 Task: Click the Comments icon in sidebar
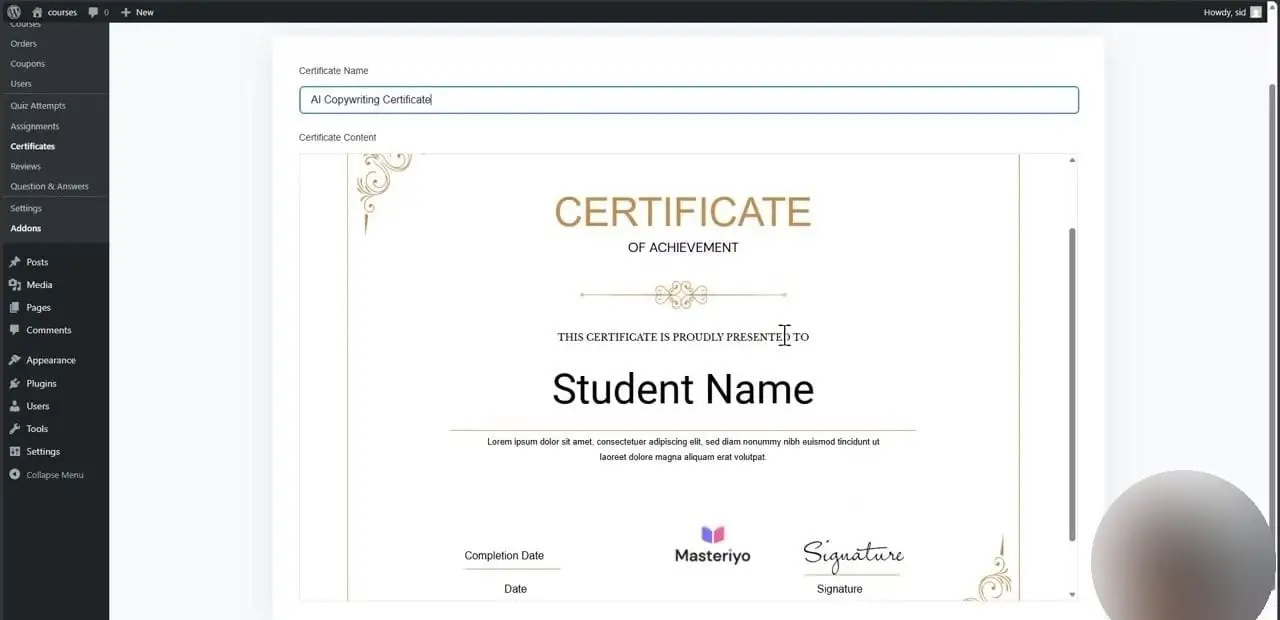tap(14, 330)
